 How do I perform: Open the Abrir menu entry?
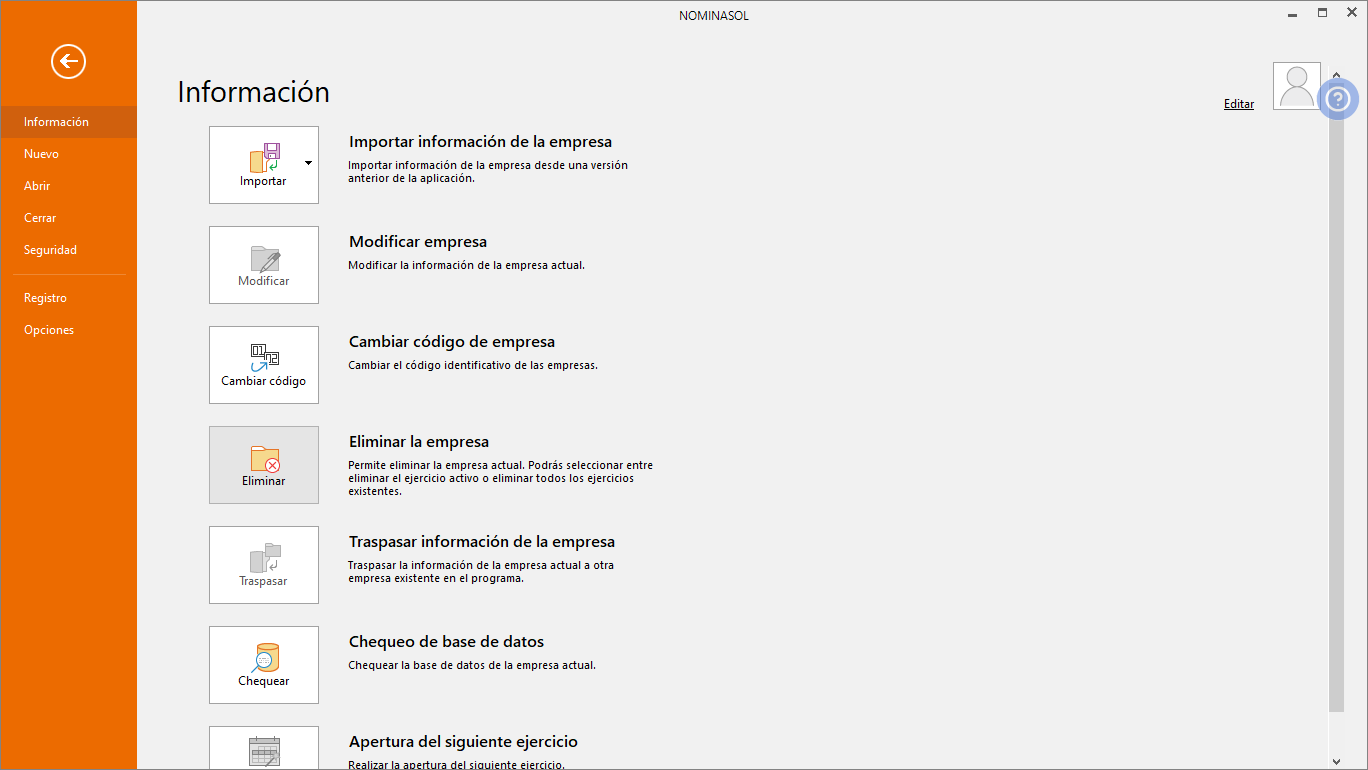pos(68,186)
